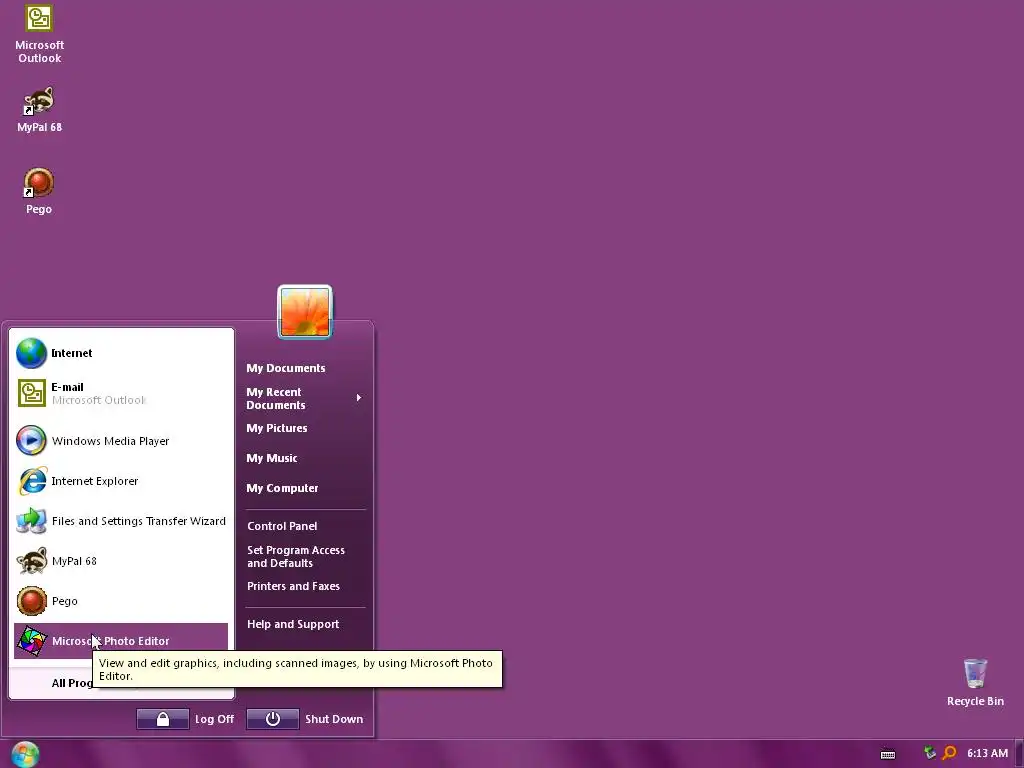Launch Internet Explorer from its label
Viewport: 1024px width, 768px height.
(x=95, y=481)
